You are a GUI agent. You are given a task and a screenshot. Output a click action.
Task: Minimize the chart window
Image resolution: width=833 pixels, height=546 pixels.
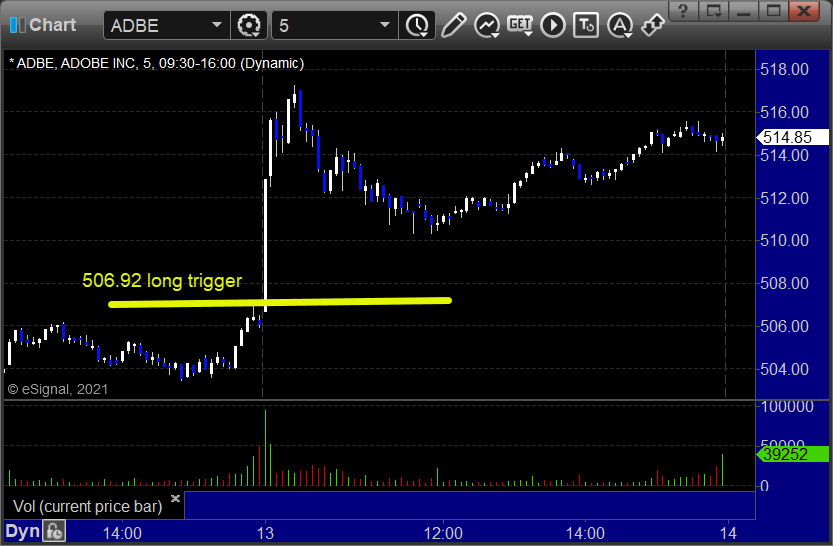click(744, 11)
